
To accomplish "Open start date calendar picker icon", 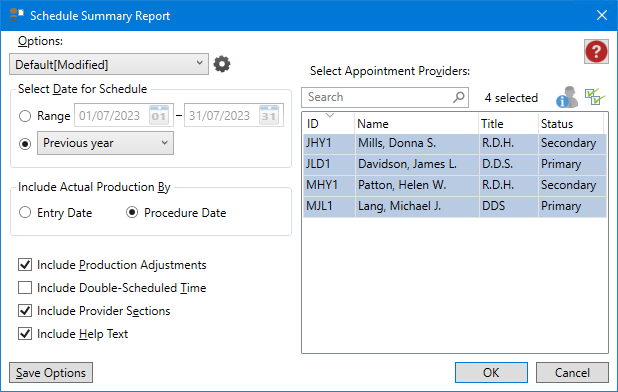I will click(x=159, y=115).
